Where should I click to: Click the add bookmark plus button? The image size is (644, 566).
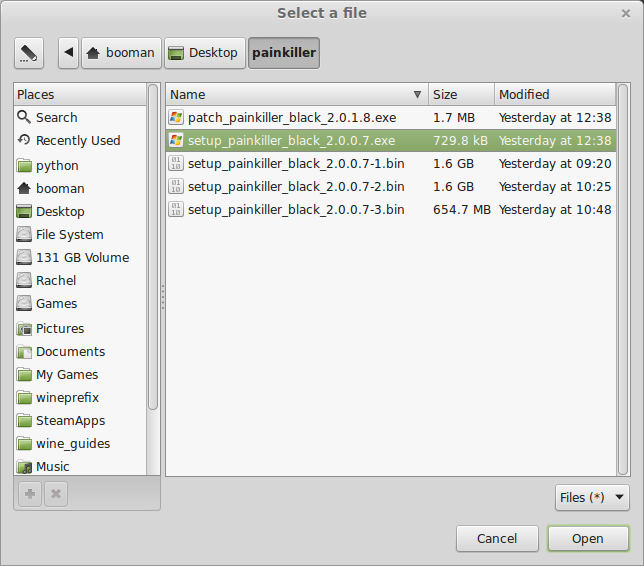(30, 494)
